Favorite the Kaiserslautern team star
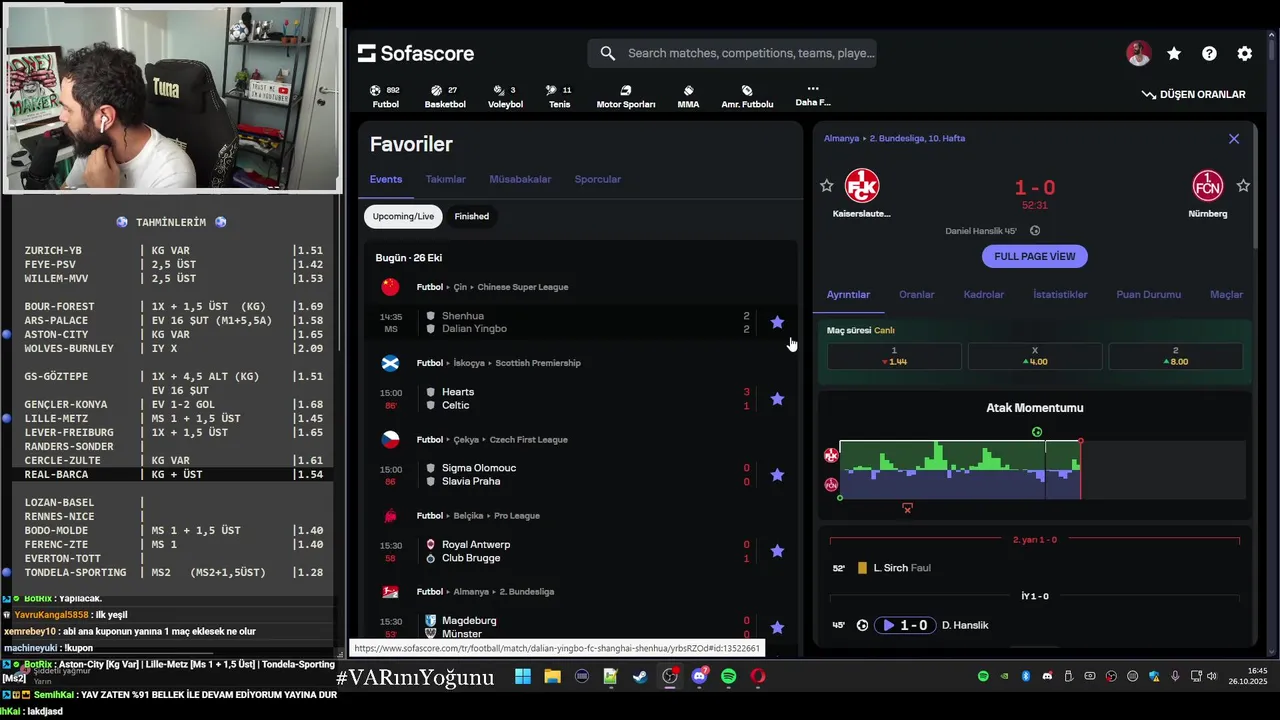1280x720 pixels. [x=827, y=186]
